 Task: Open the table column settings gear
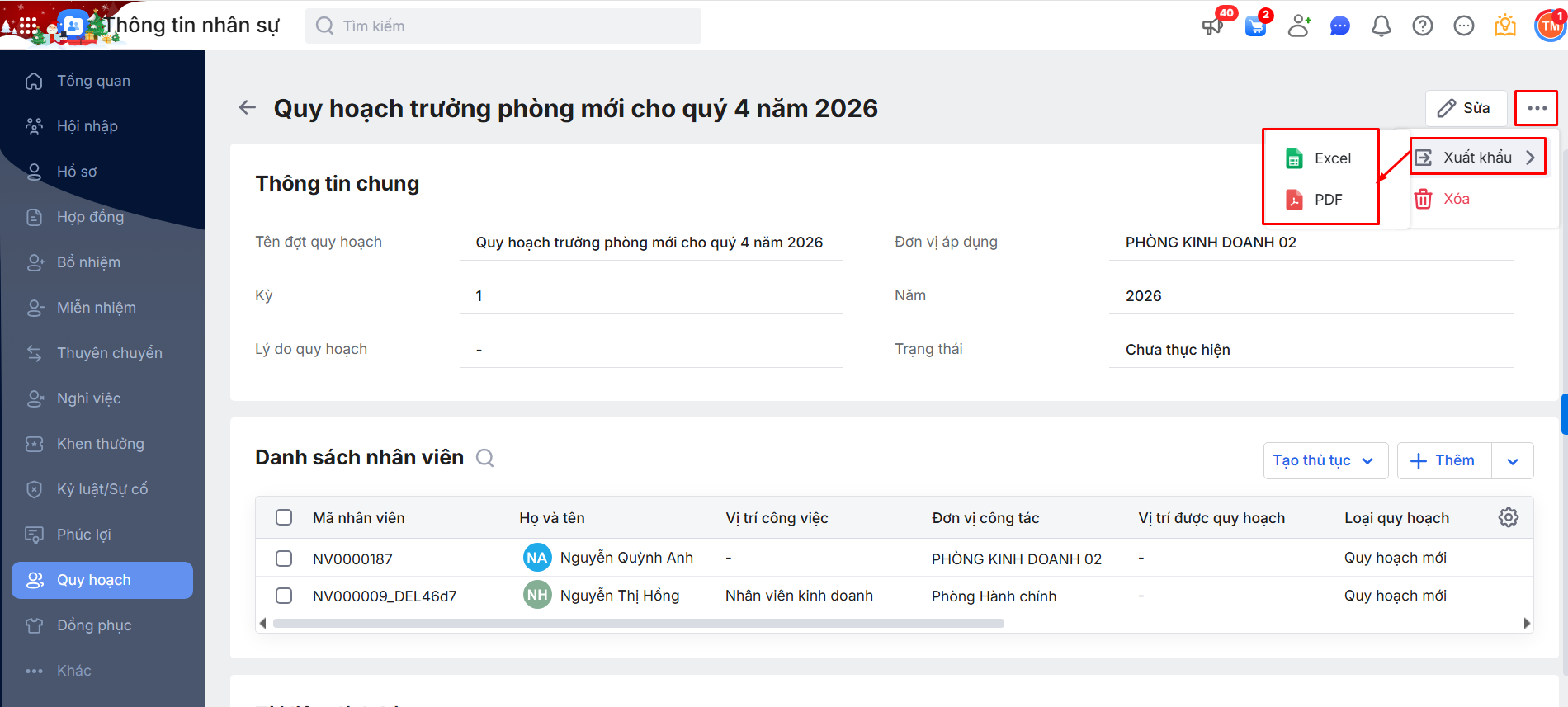(x=1508, y=517)
